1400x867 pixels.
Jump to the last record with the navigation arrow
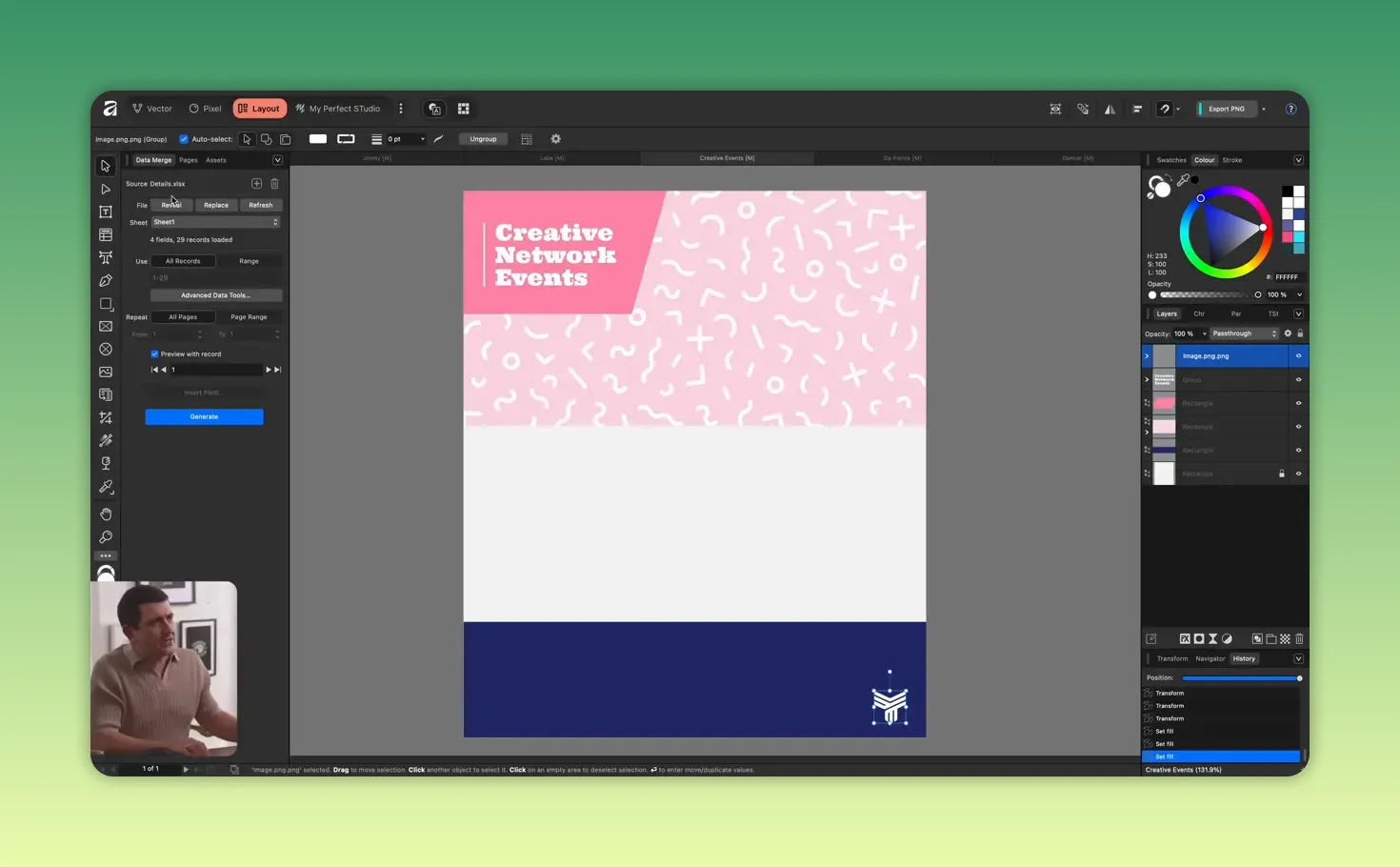[x=277, y=369]
